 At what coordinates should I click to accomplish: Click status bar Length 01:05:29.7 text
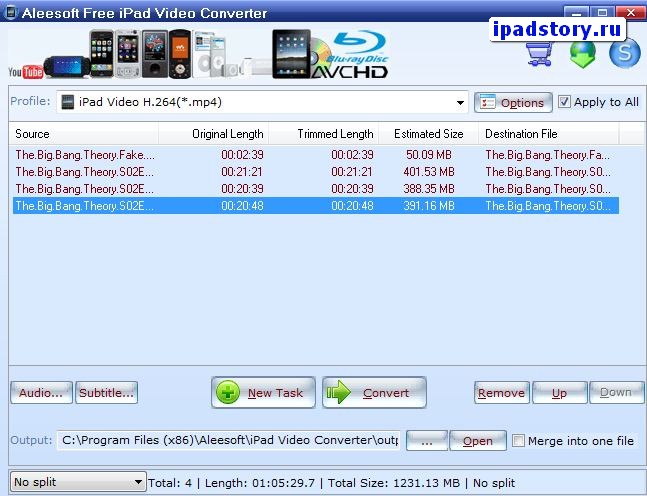(x=260, y=483)
